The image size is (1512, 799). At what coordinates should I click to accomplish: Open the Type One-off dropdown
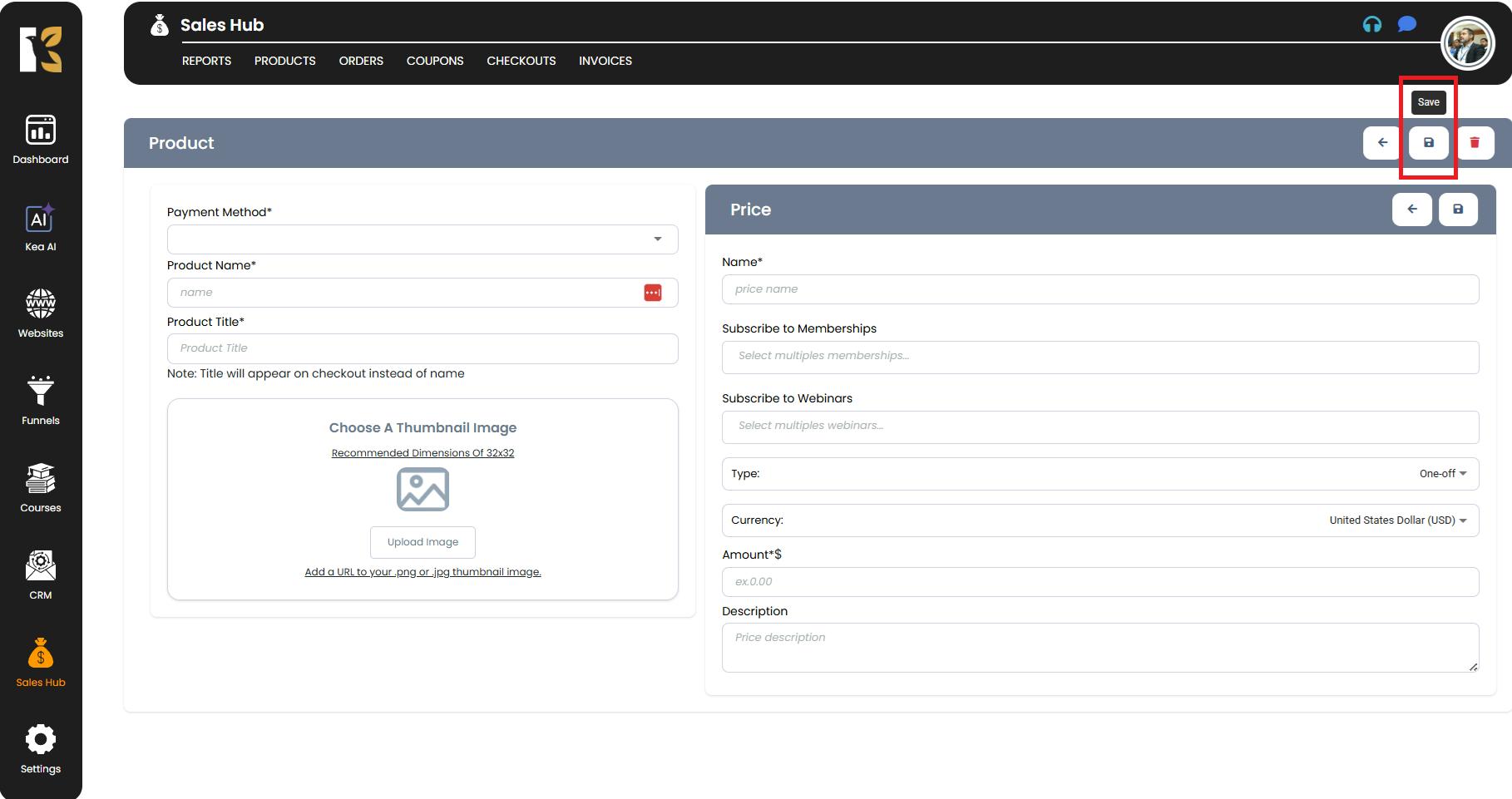click(1442, 474)
